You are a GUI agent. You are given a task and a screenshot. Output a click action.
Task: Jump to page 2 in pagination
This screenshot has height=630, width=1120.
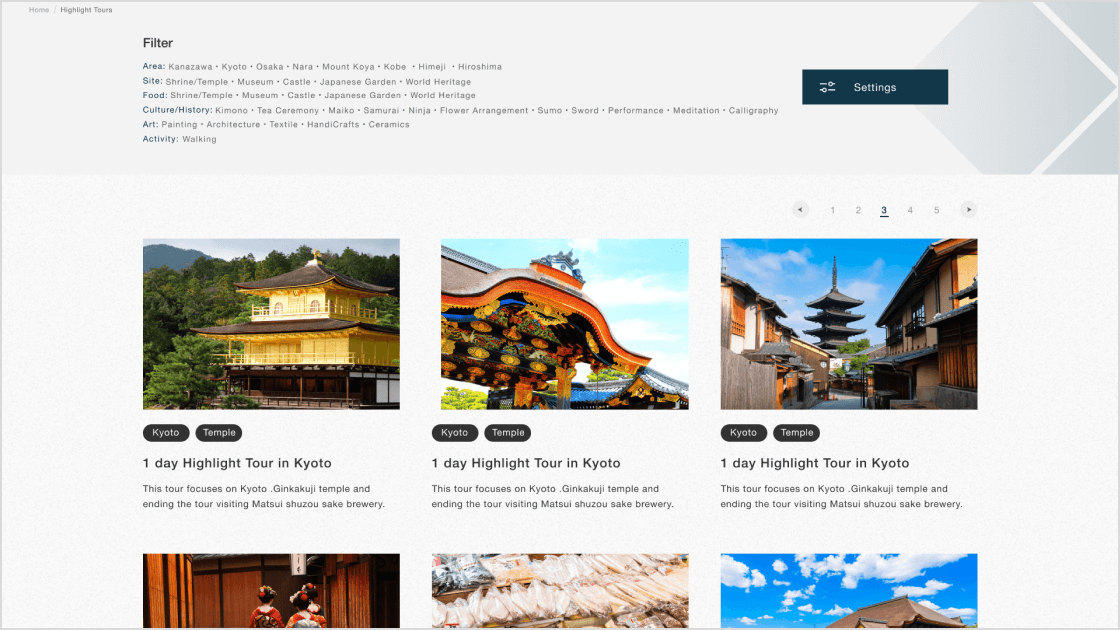(858, 210)
